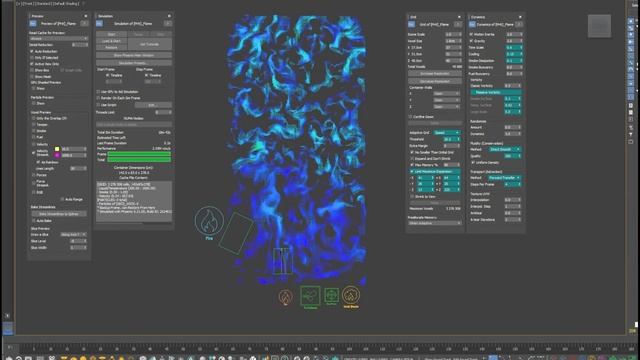The width and height of the screenshot is (640, 360).
Task: Click the Cache File Content log box
Action: (x=134, y=202)
